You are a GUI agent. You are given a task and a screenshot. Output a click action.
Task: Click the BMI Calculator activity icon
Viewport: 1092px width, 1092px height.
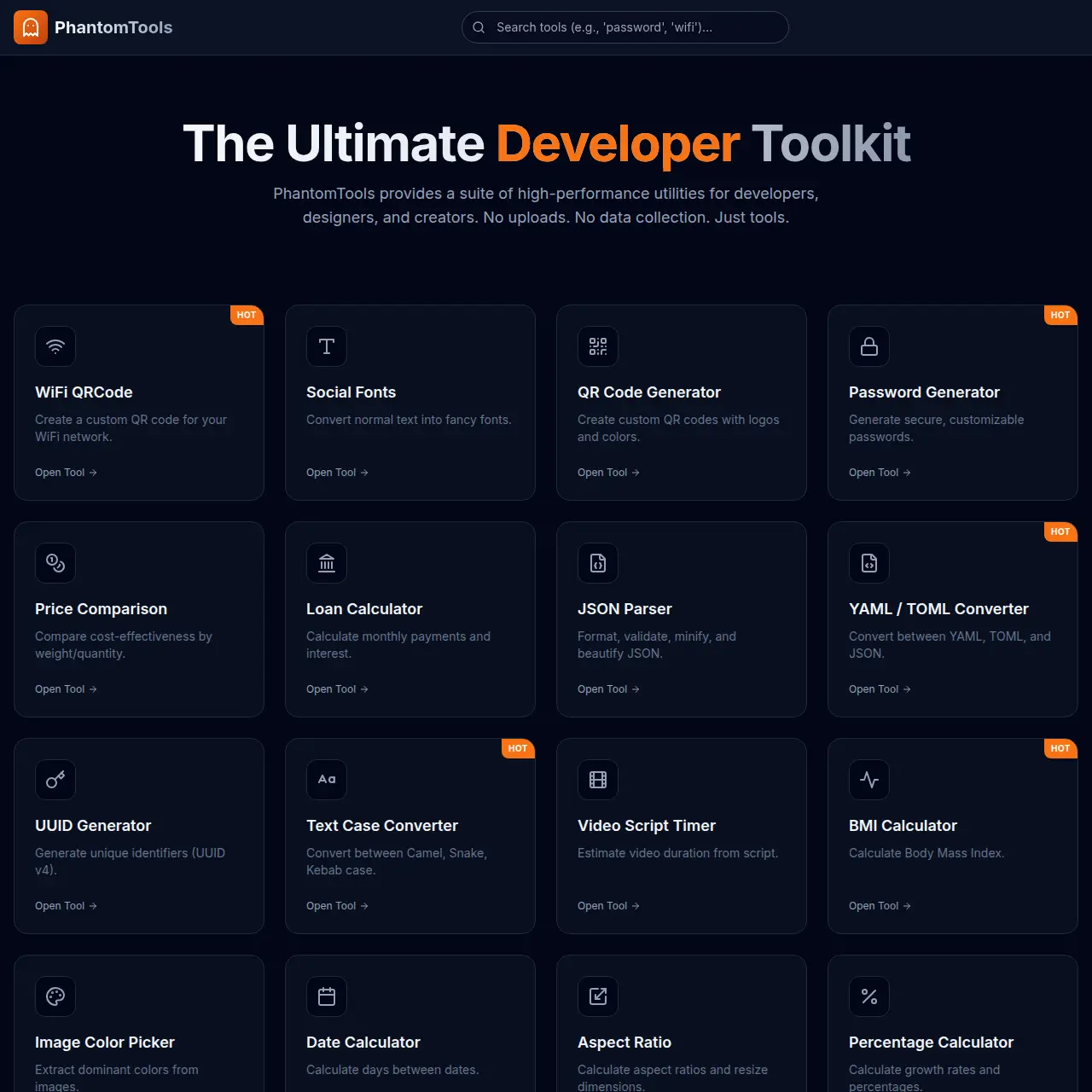[869, 780]
